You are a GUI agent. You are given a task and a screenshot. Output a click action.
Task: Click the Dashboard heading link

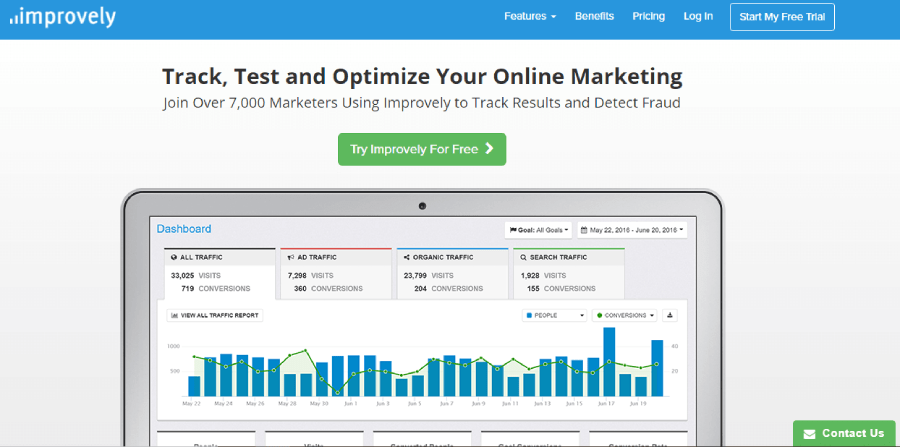[184, 229]
